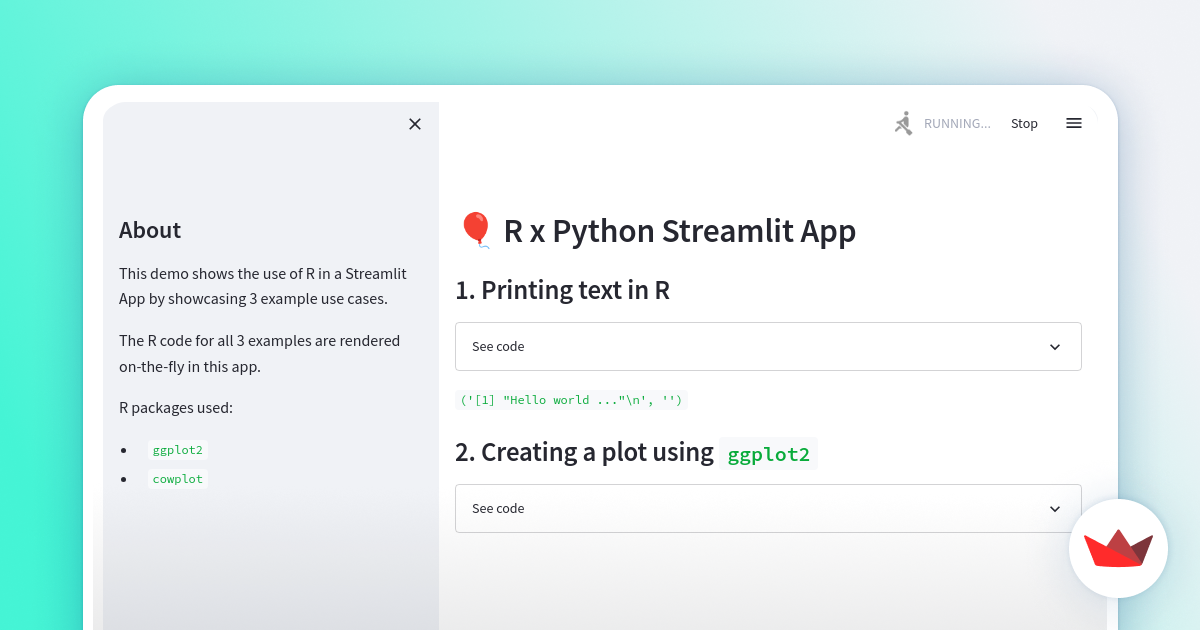Expand the See code section under the ggplot2 heading

(x=768, y=508)
